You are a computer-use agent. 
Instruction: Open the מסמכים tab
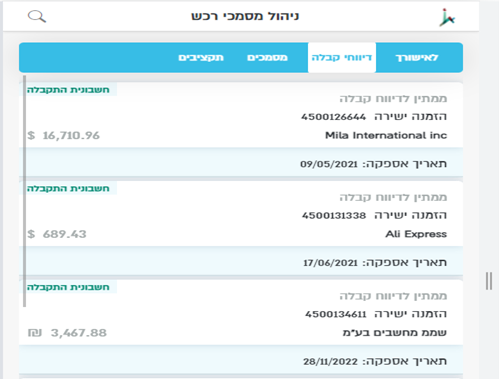point(267,57)
